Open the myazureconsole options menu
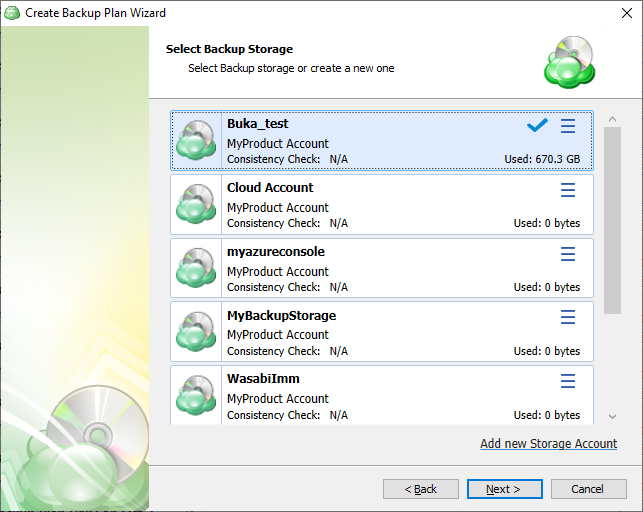643x512 pixels. pyautogui.click(x=568, y=254)
